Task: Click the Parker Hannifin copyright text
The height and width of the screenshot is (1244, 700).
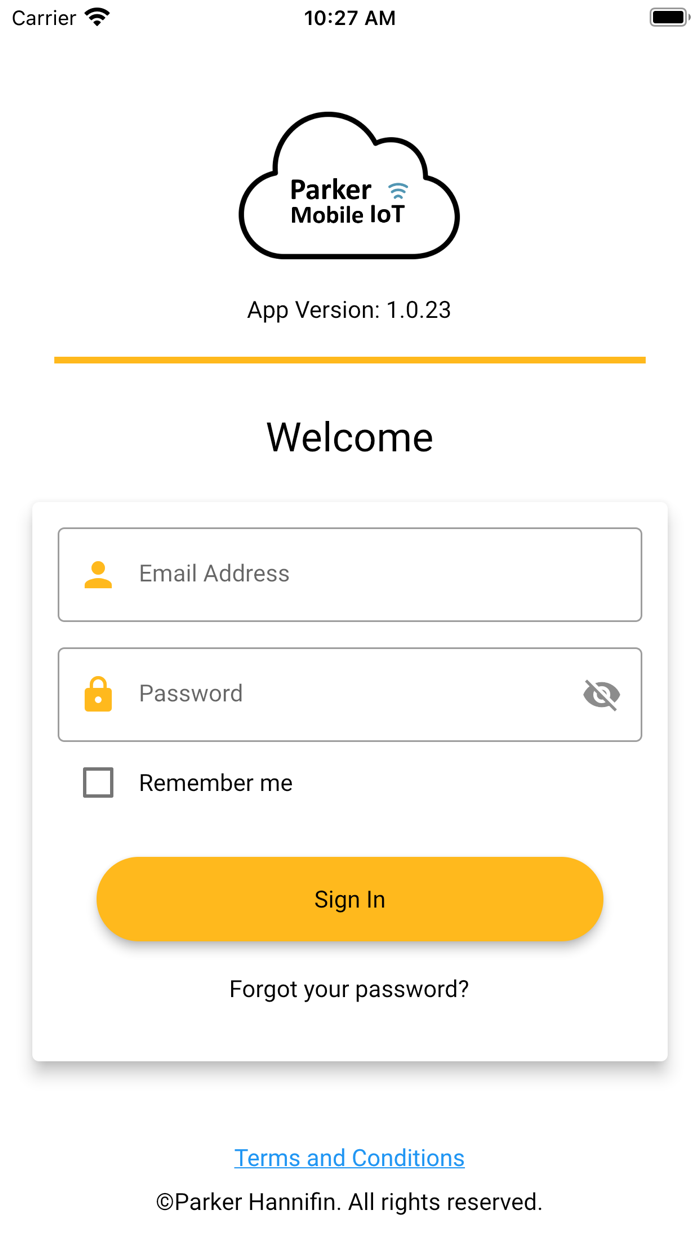Action: click(349, 1202)
